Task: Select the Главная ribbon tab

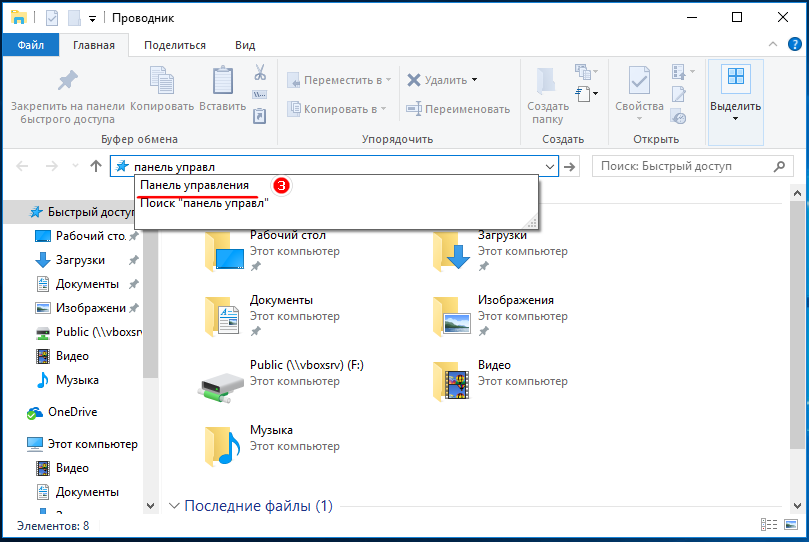Action: (94, 45)
